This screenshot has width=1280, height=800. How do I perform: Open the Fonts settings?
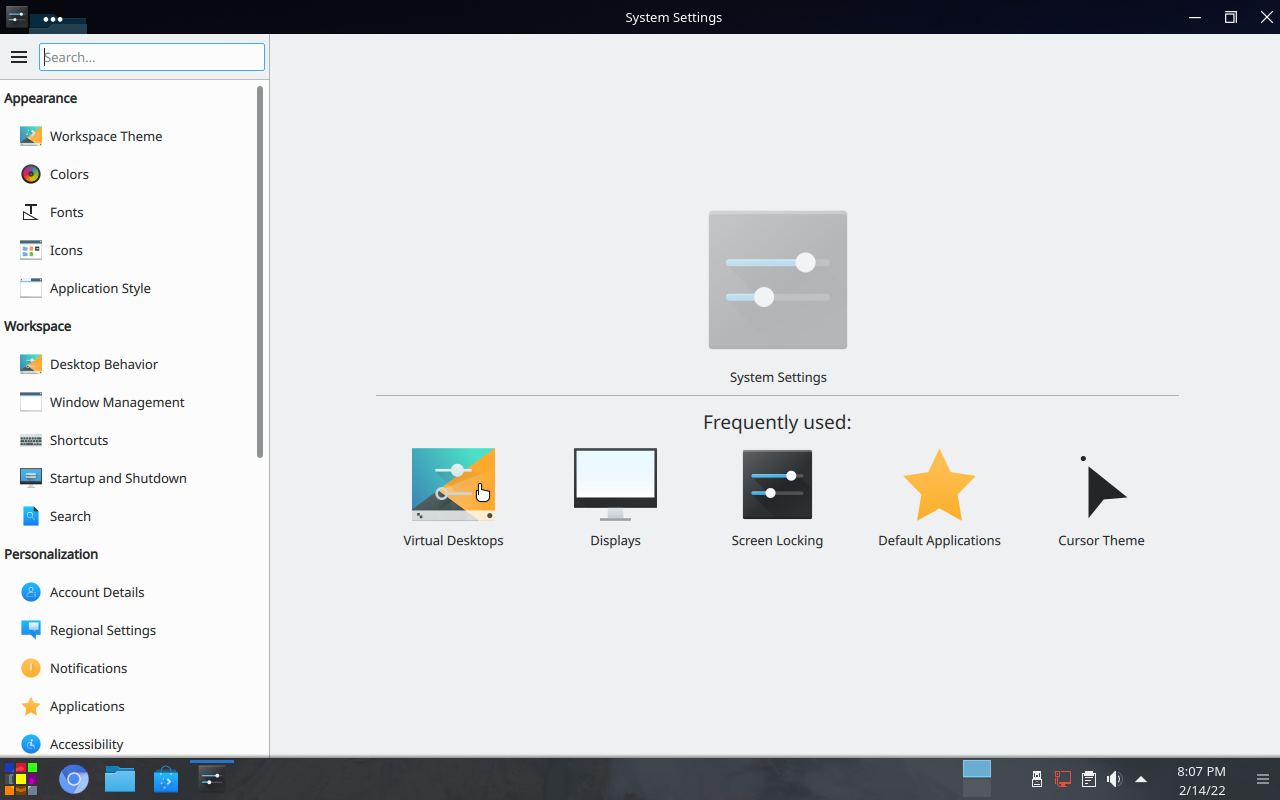coord(134,212)
